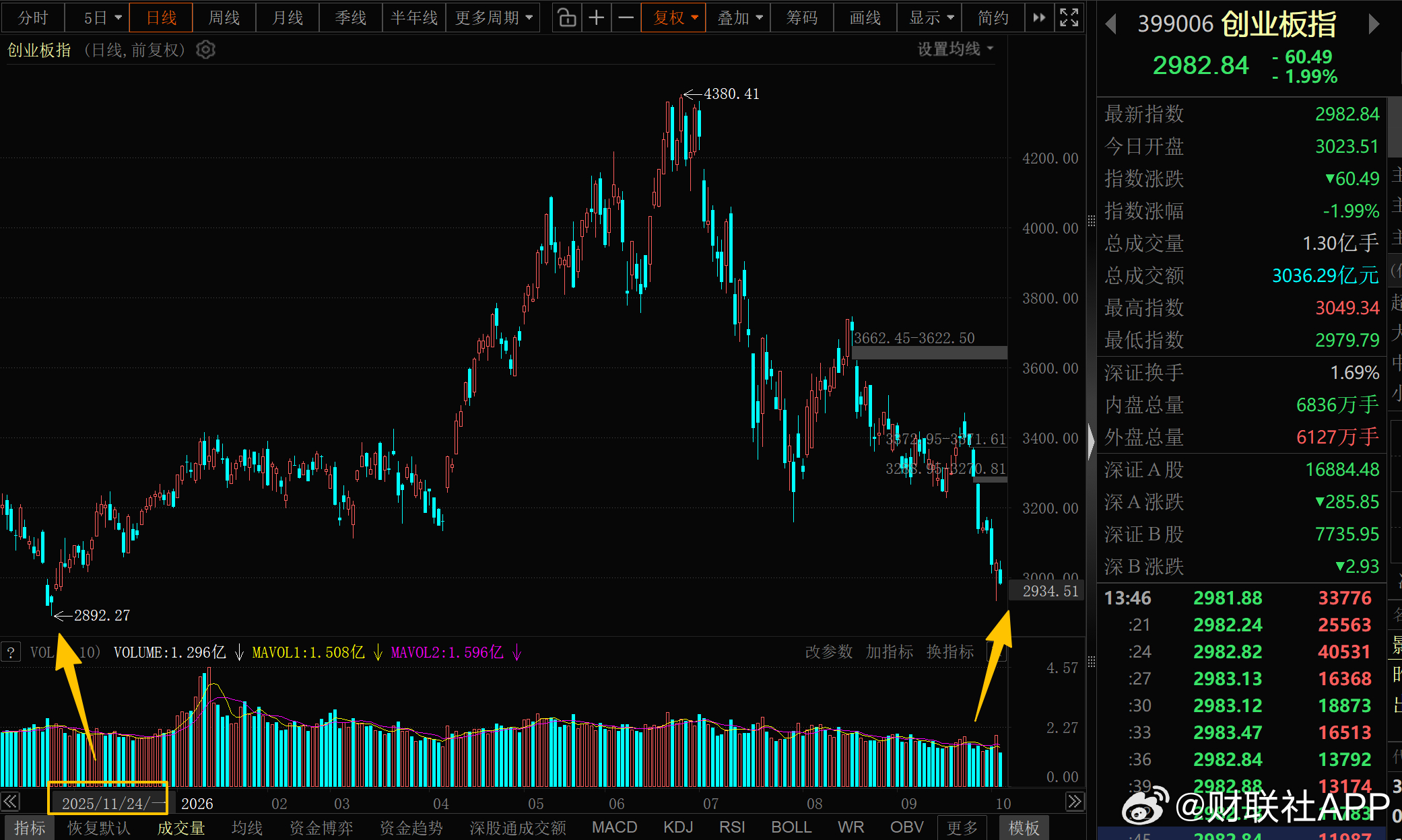The image size is (1402, 840).
Task: Select 月线 monthly chart tab
Action: 288,18
